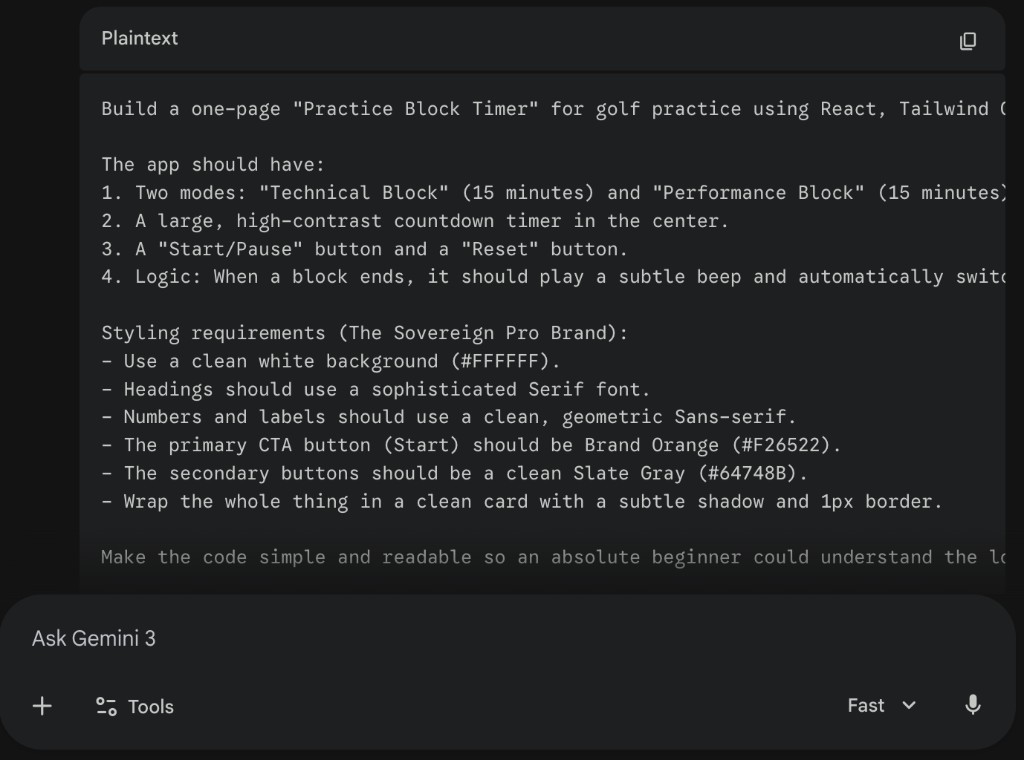Click the Plaintext code block label
The image size is (1024, 760).
coord(139,38)
